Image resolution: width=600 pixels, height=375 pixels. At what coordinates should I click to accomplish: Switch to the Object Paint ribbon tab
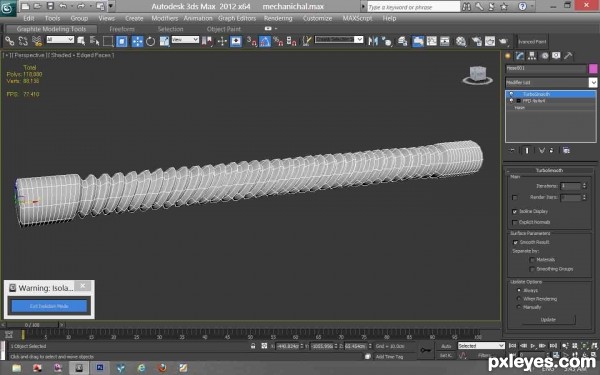pyautogui.click(x=224, y=29)
